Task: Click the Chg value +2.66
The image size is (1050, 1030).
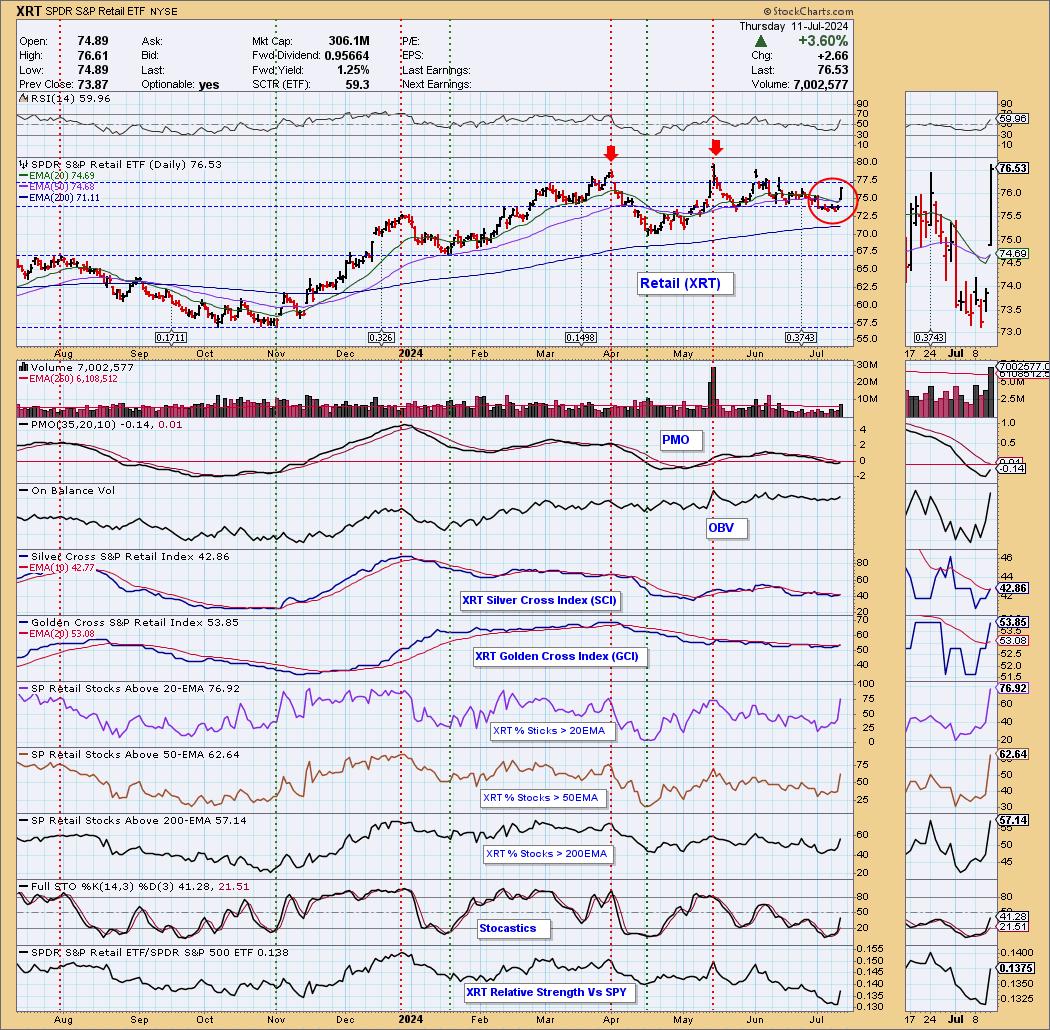Action: point(832,56)
